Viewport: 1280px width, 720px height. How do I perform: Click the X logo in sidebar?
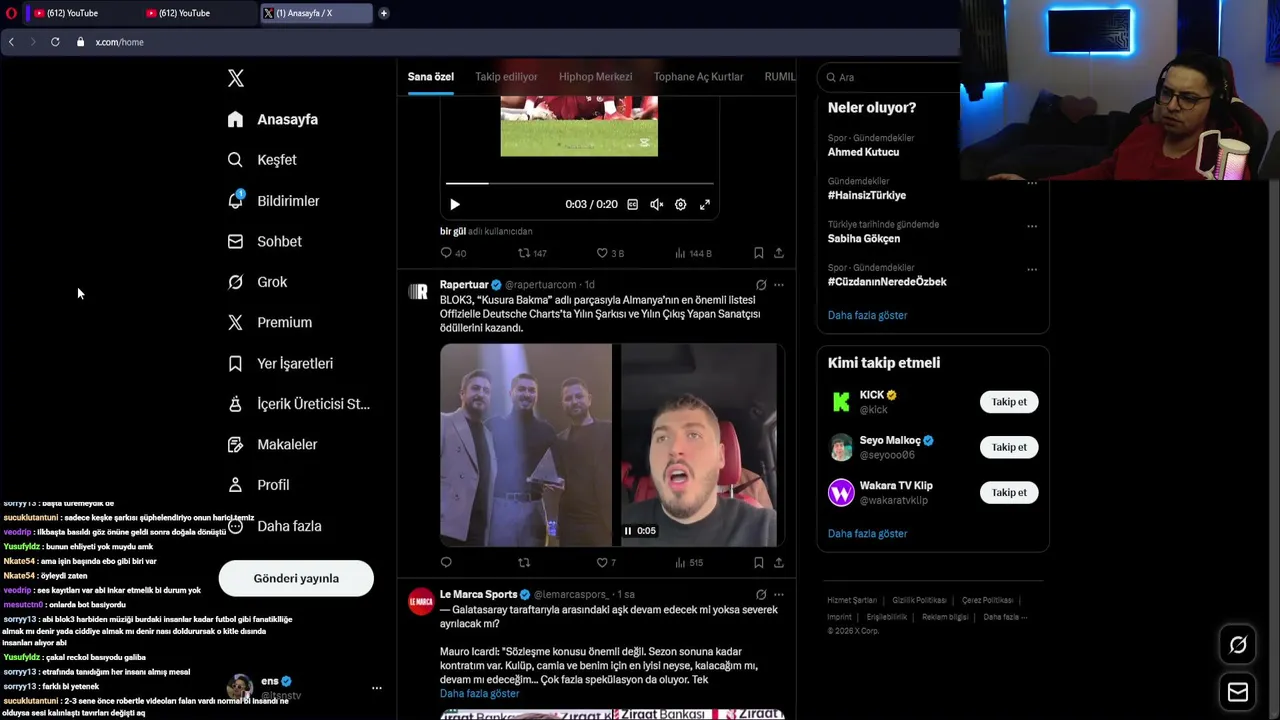coord(236,78)
